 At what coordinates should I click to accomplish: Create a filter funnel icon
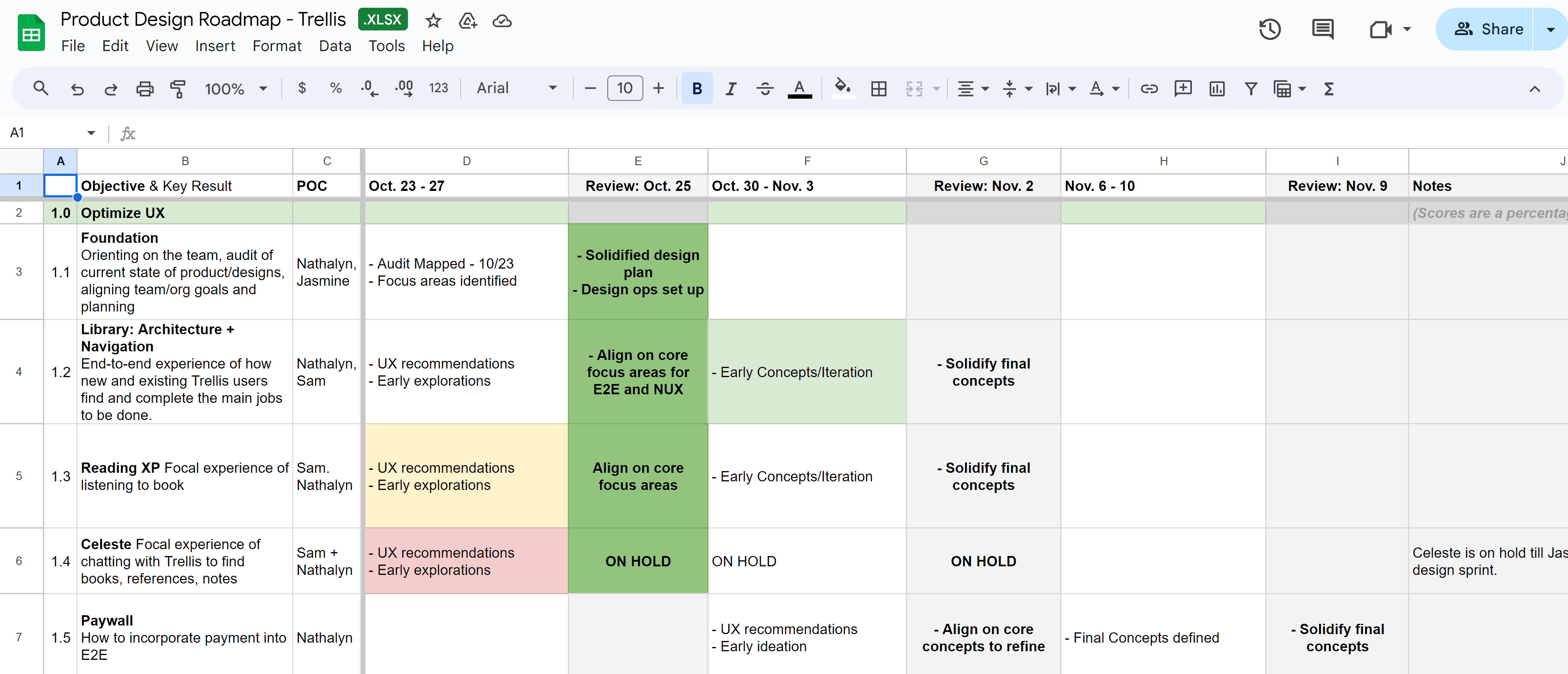click(1251, 89)
